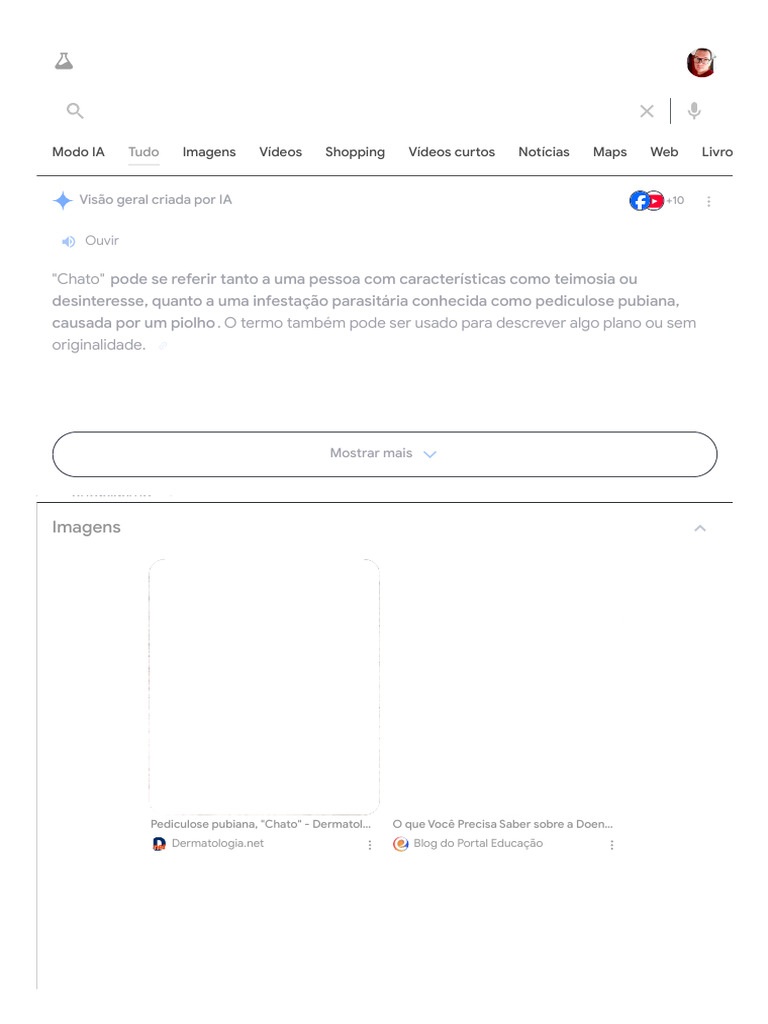Select the Notícias tab
Screen dimensions: 768x1024
(x=544, y=152)
